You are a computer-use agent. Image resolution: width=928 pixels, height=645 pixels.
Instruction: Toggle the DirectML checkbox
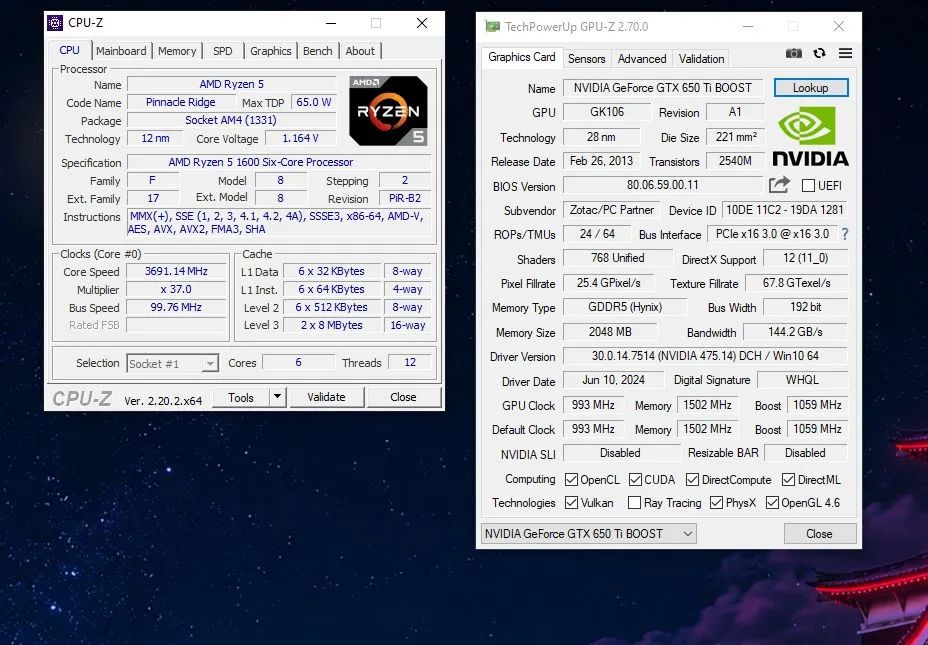(x=788, y=479)
